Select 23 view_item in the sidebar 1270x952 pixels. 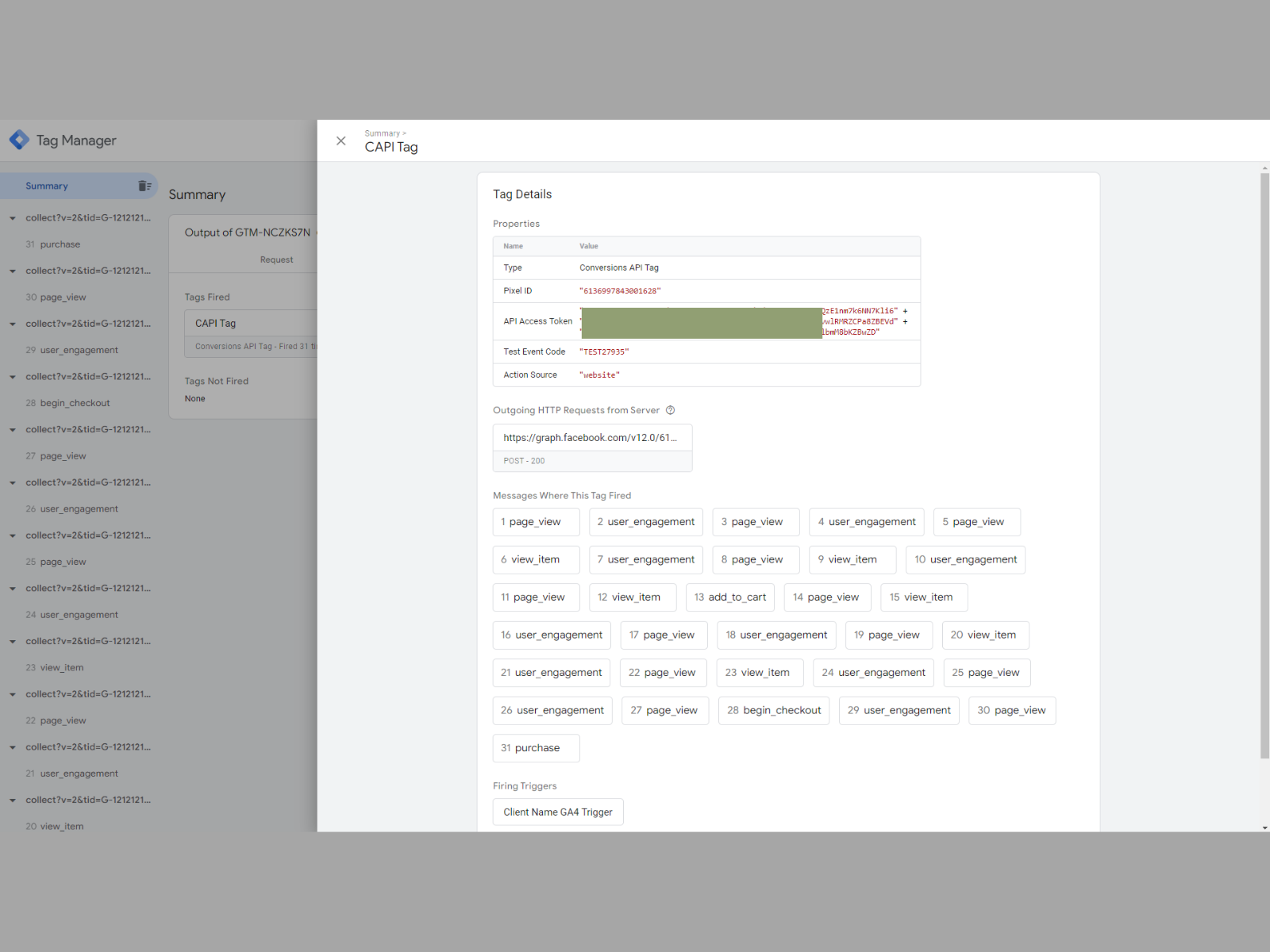tap(62, 667)
